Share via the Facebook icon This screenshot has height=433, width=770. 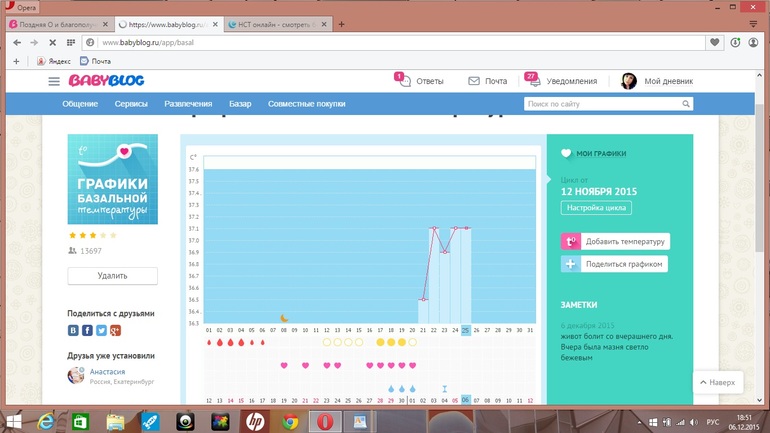(x=87, y=330)
